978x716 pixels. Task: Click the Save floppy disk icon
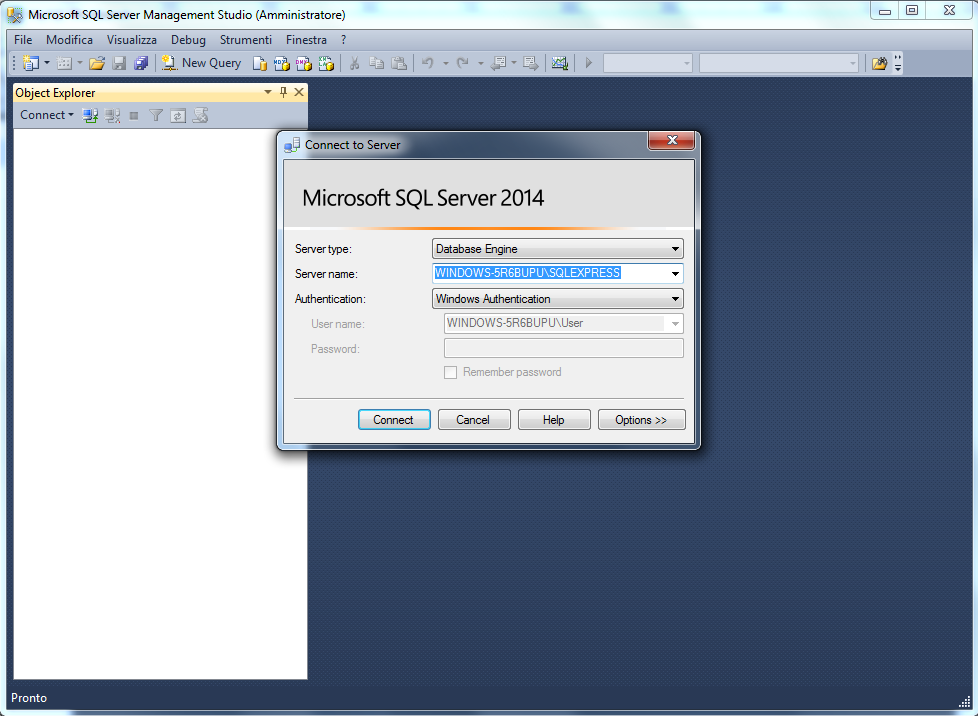pos(119,63)
